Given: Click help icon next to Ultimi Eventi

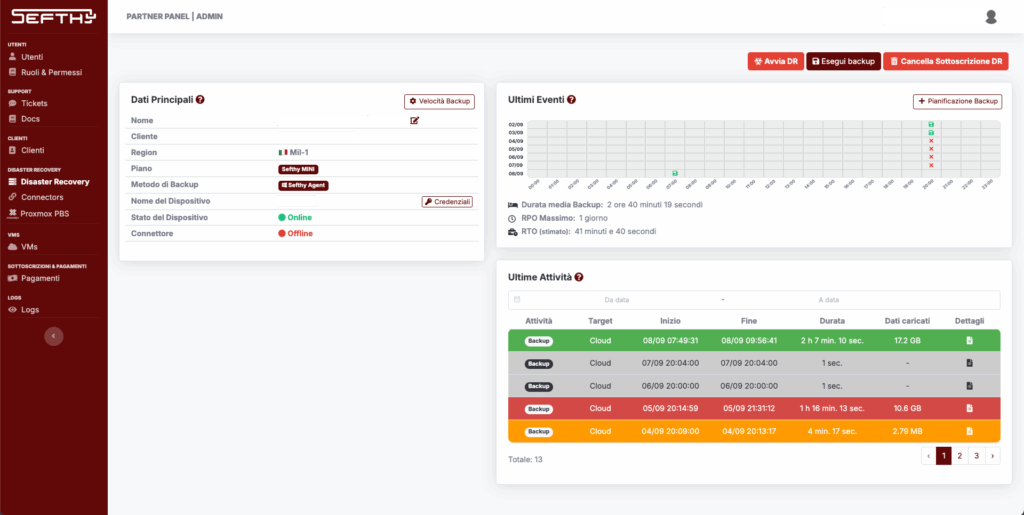Looking at the screenshot, I should click(571, 100).
